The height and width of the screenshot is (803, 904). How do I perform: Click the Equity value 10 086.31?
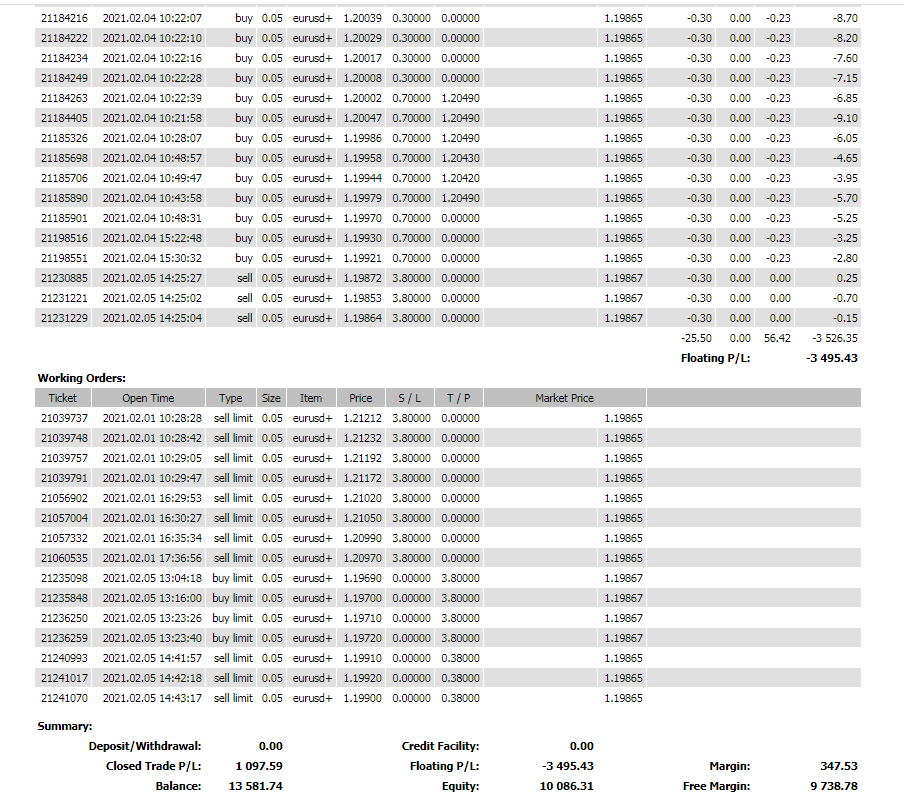coord(568,786)
